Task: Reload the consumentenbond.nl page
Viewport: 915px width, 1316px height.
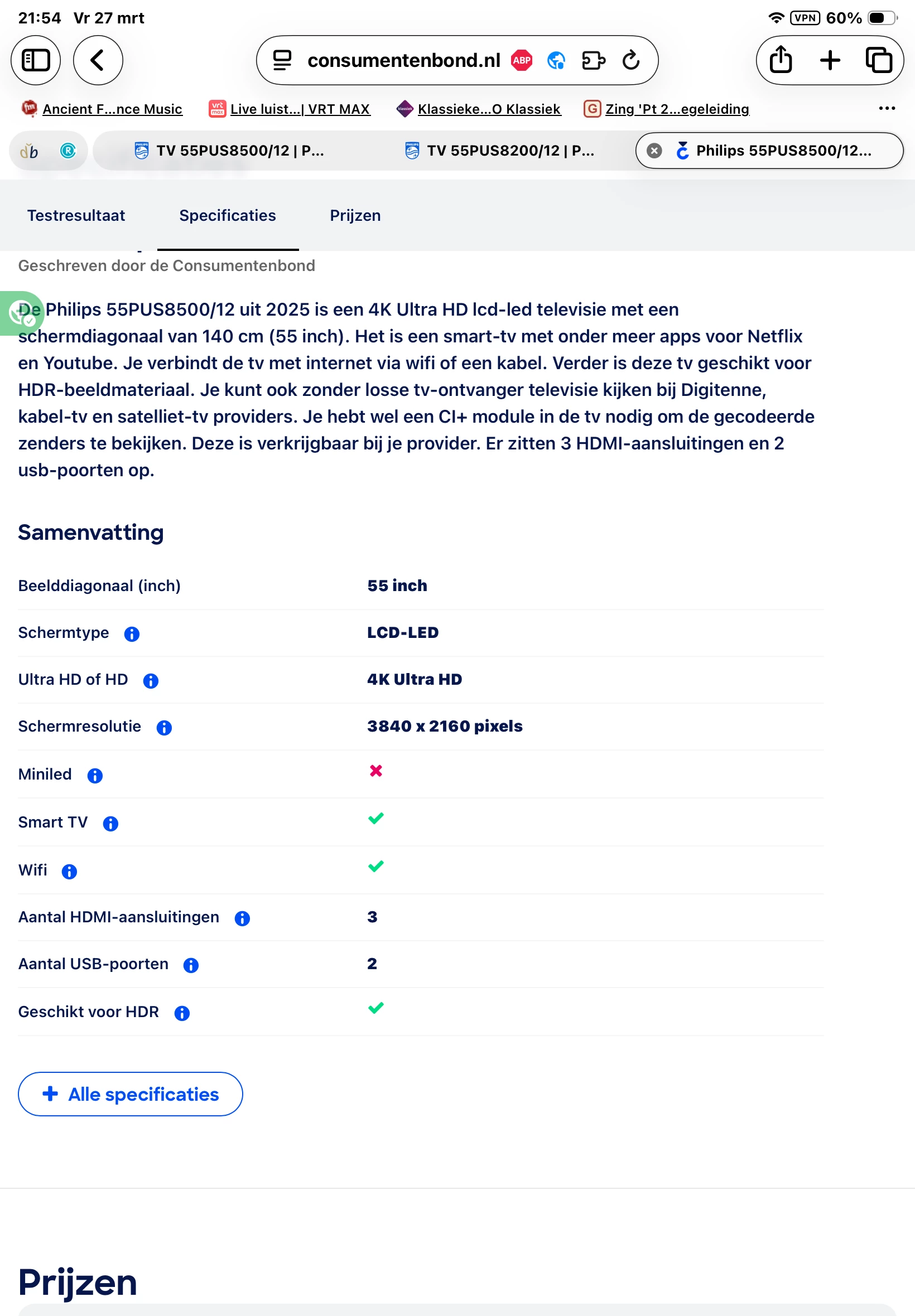Action: click(631, 60)
